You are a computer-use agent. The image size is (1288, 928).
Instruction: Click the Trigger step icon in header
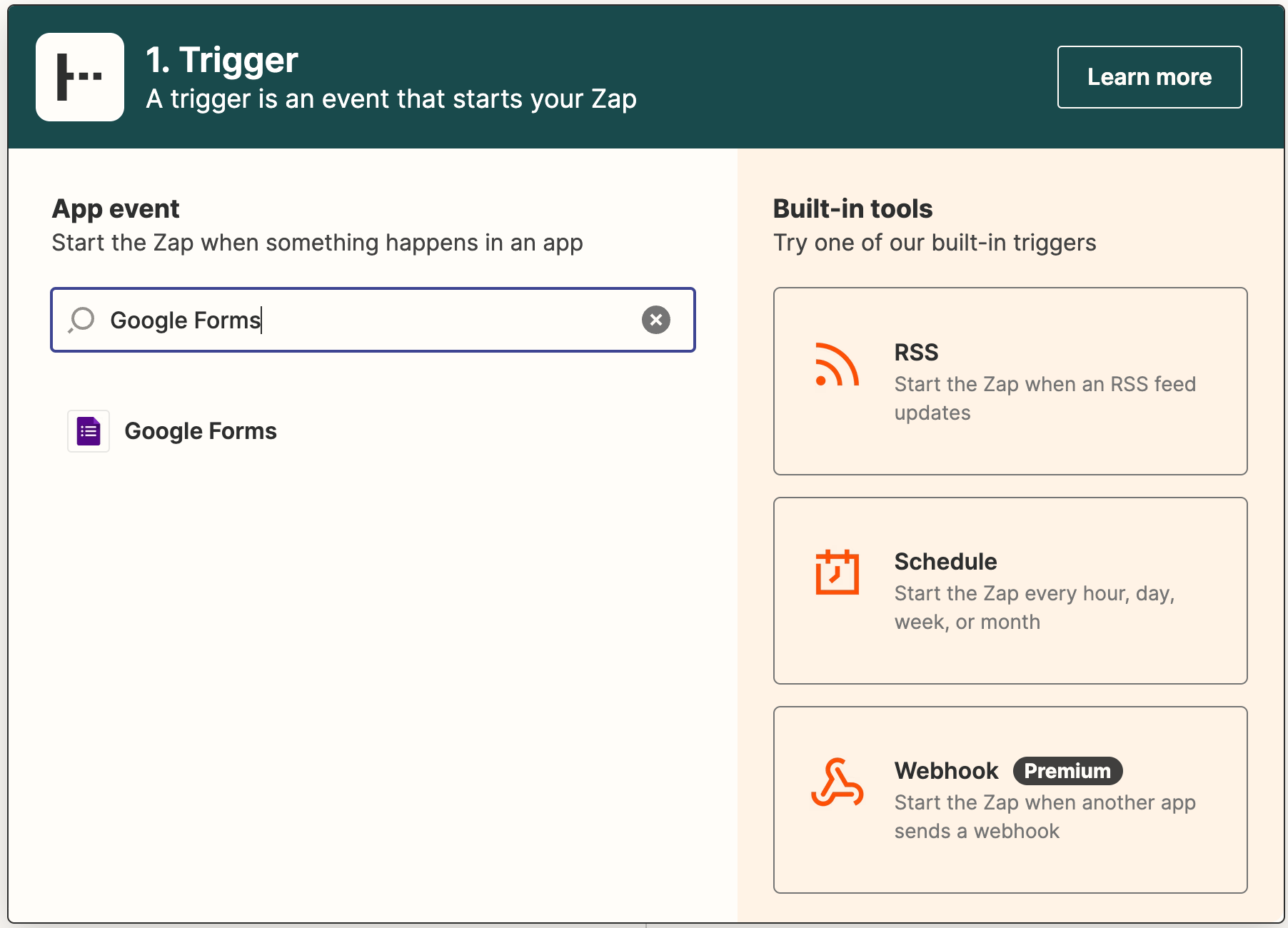(80, 77)
